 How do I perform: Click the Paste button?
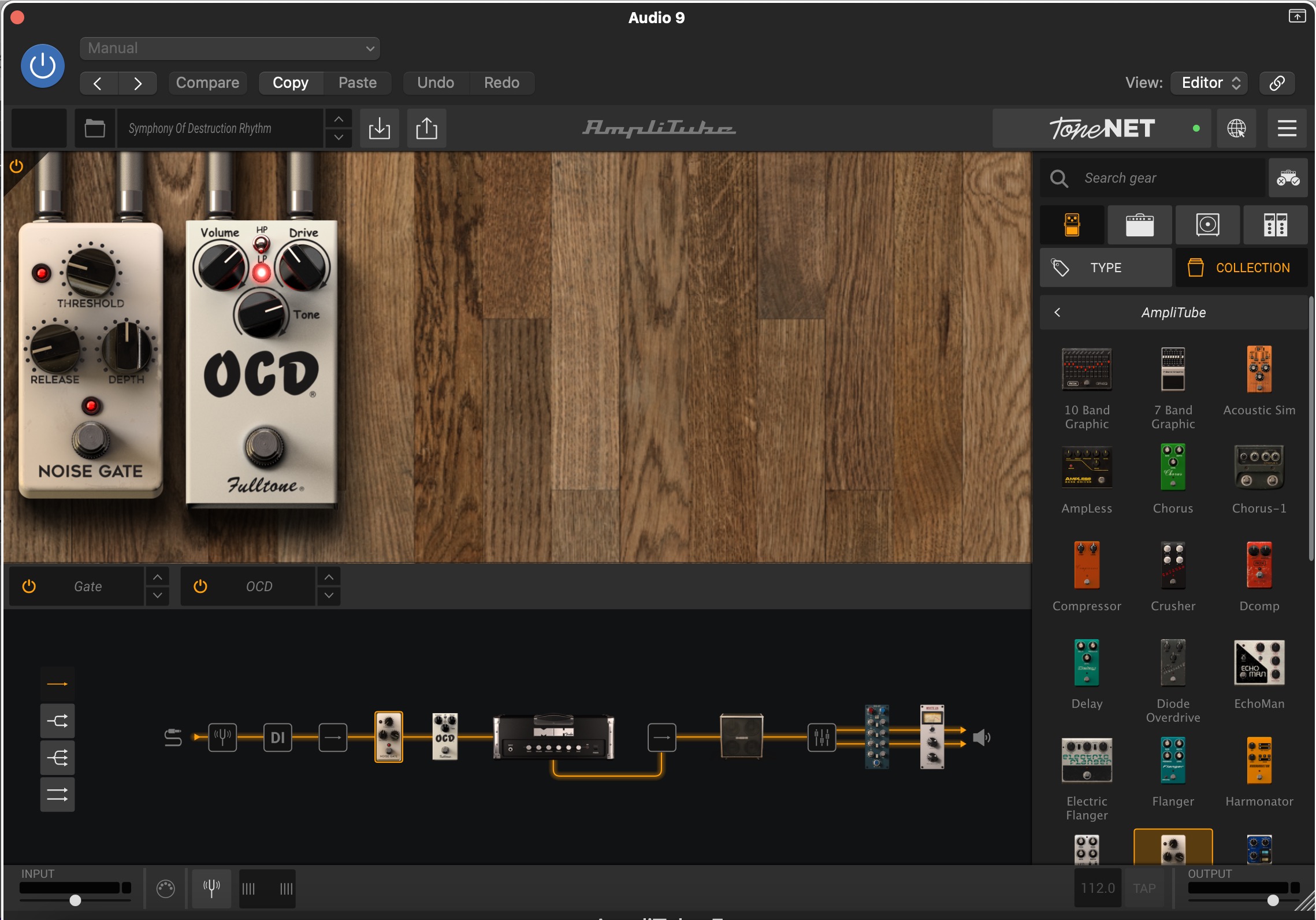[x=358, y=83]
